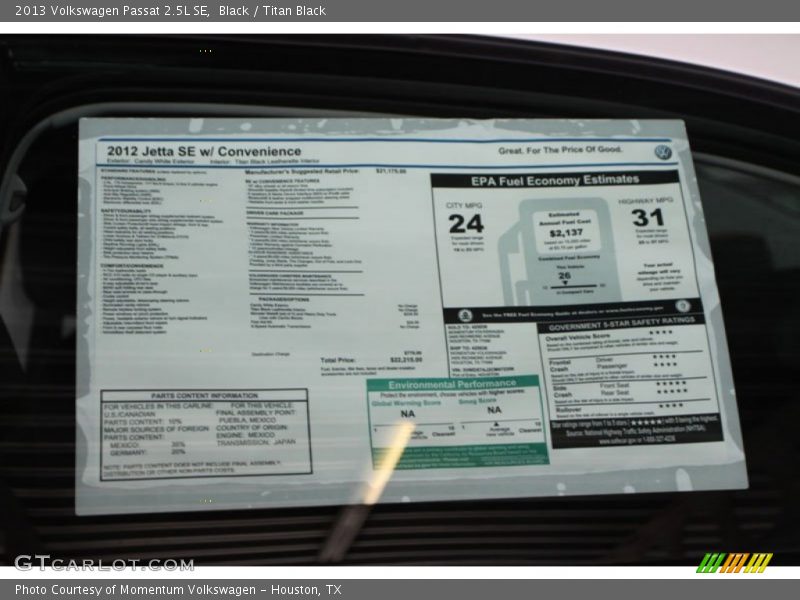Click 'Great. For The Price Of Good.' slogan
Image resolution: width=800 pixels, height=600 pixels.
point(560,150)
